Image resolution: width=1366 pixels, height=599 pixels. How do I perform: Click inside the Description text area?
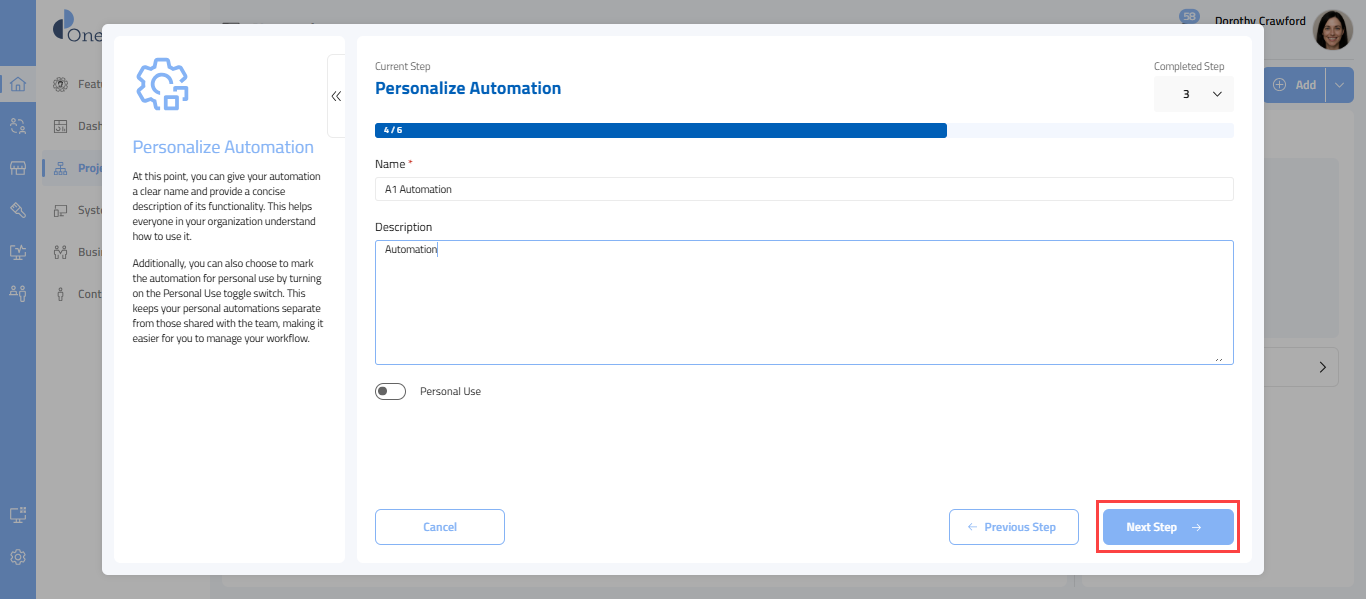(x=803, y=302)
